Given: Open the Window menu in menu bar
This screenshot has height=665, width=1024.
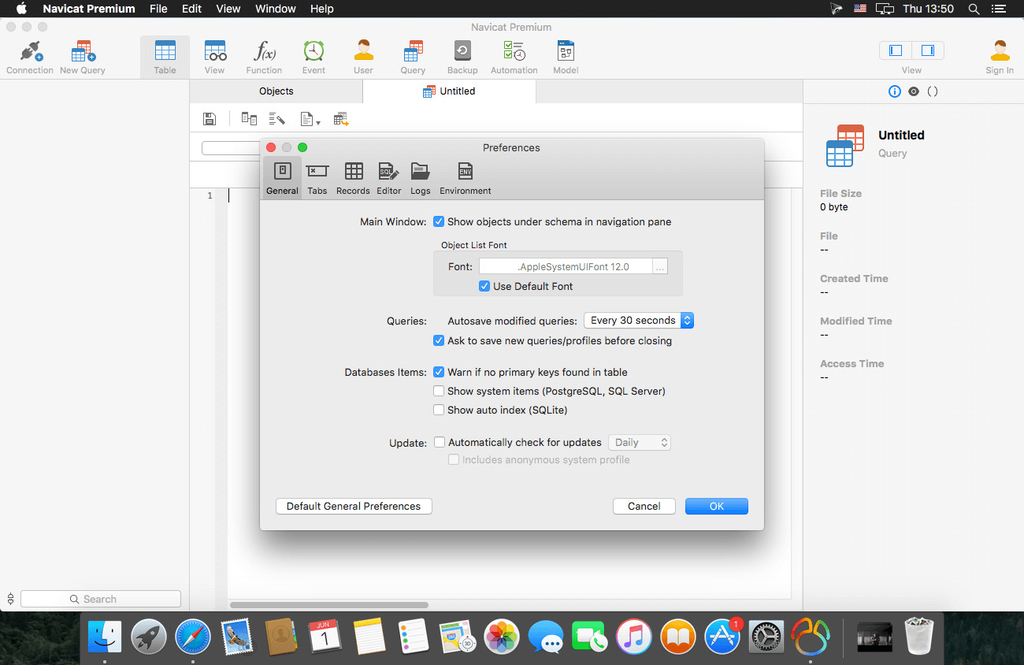Looking at the screenshot, I should click(x=275, y=8).
